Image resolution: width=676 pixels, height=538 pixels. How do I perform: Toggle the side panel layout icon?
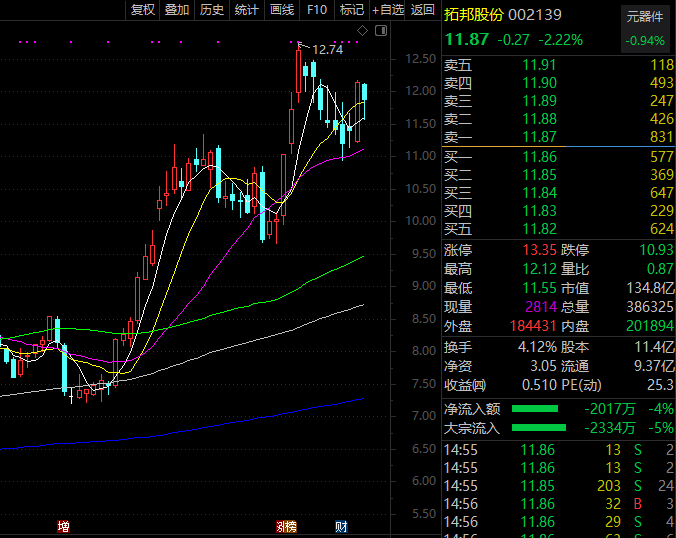pos(381,31)
